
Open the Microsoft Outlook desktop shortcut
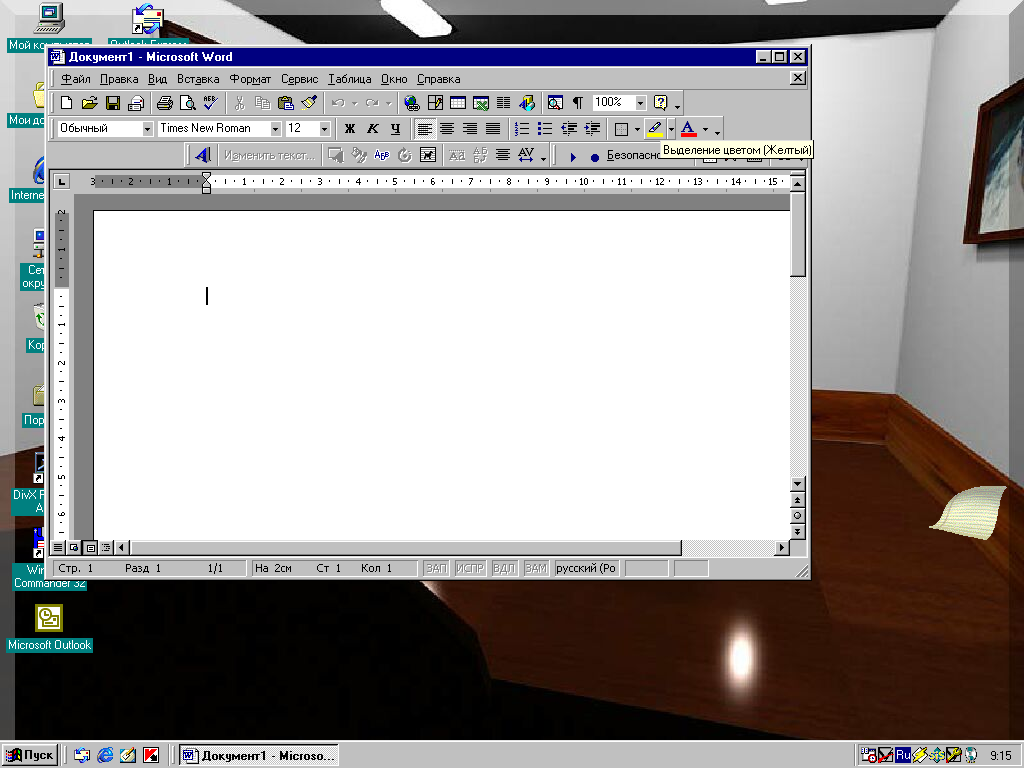(50, 627)
